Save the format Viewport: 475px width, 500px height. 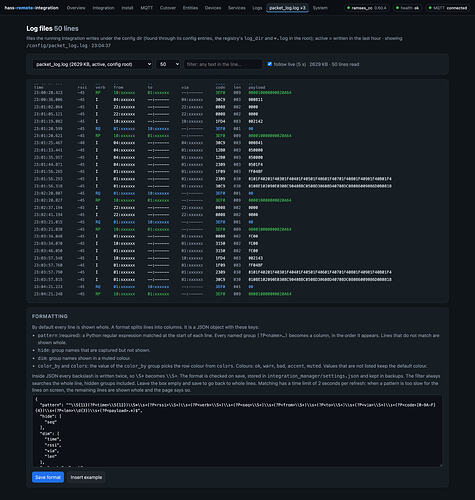(48, 477)
